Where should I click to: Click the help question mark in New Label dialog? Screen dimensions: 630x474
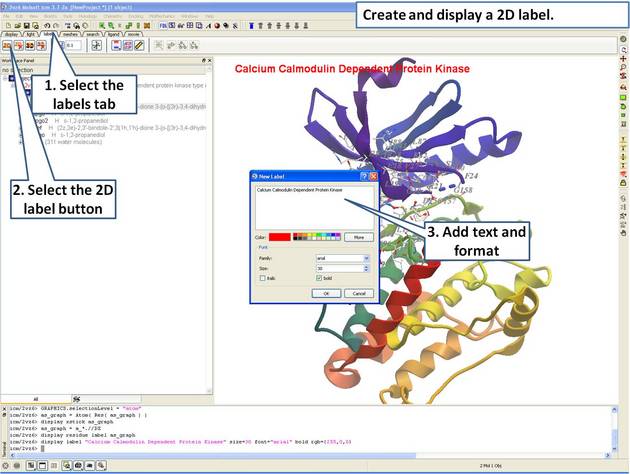coord(362,176)
